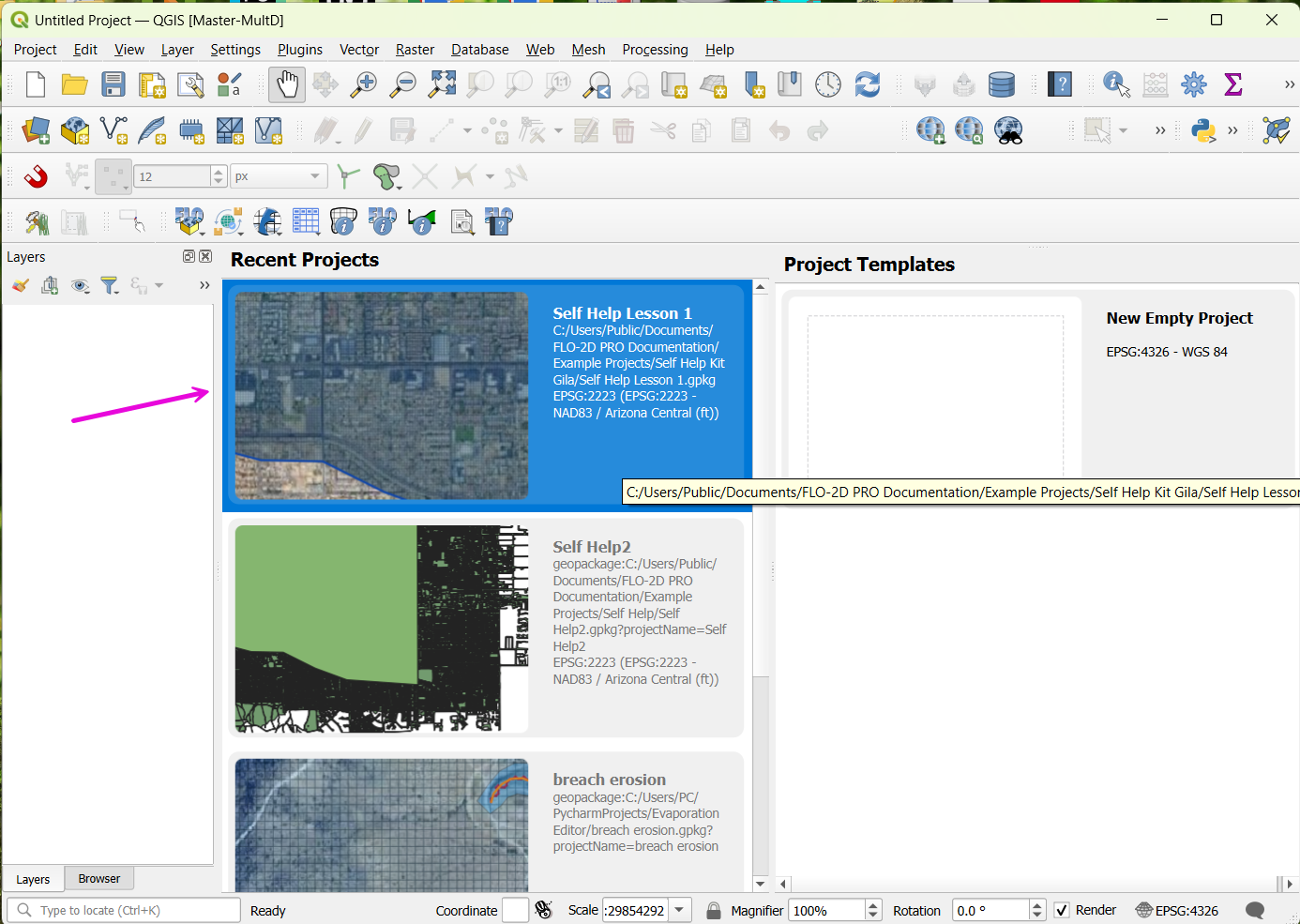Toggle the Render checkbox
Screen dimensions: 1300x924
pyautogui.click(x=1062, y=910)
